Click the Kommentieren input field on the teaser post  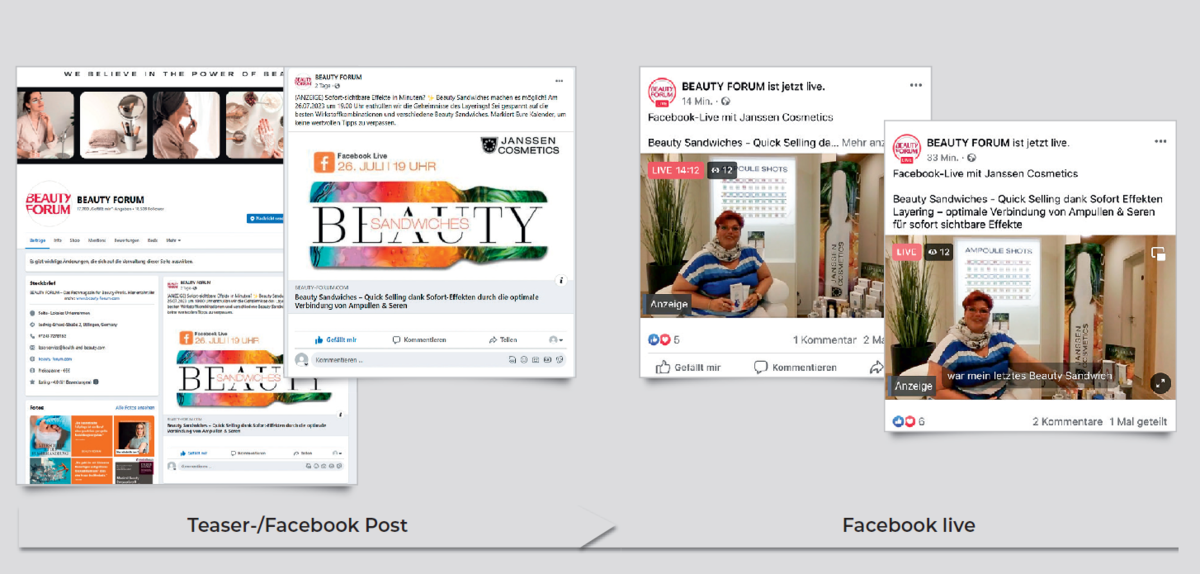410,359
